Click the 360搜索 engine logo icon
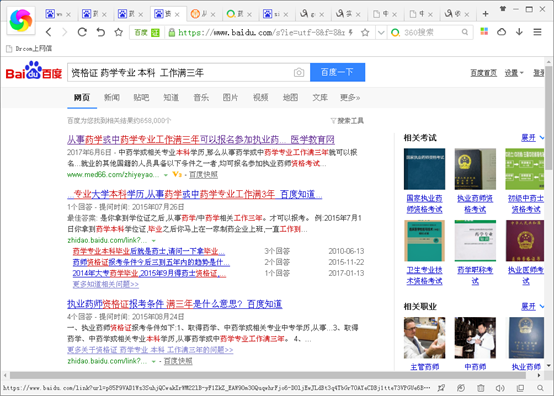The image size is (554, 396). click(x=395, y=33)
